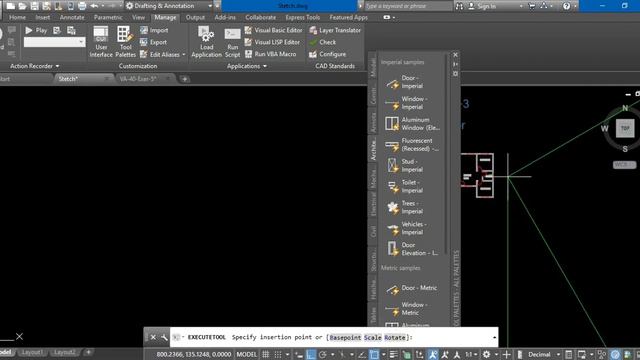The image size is (640, 360).
Task: Choose Basepoint option in command line
Action: [x=345, y=338]
